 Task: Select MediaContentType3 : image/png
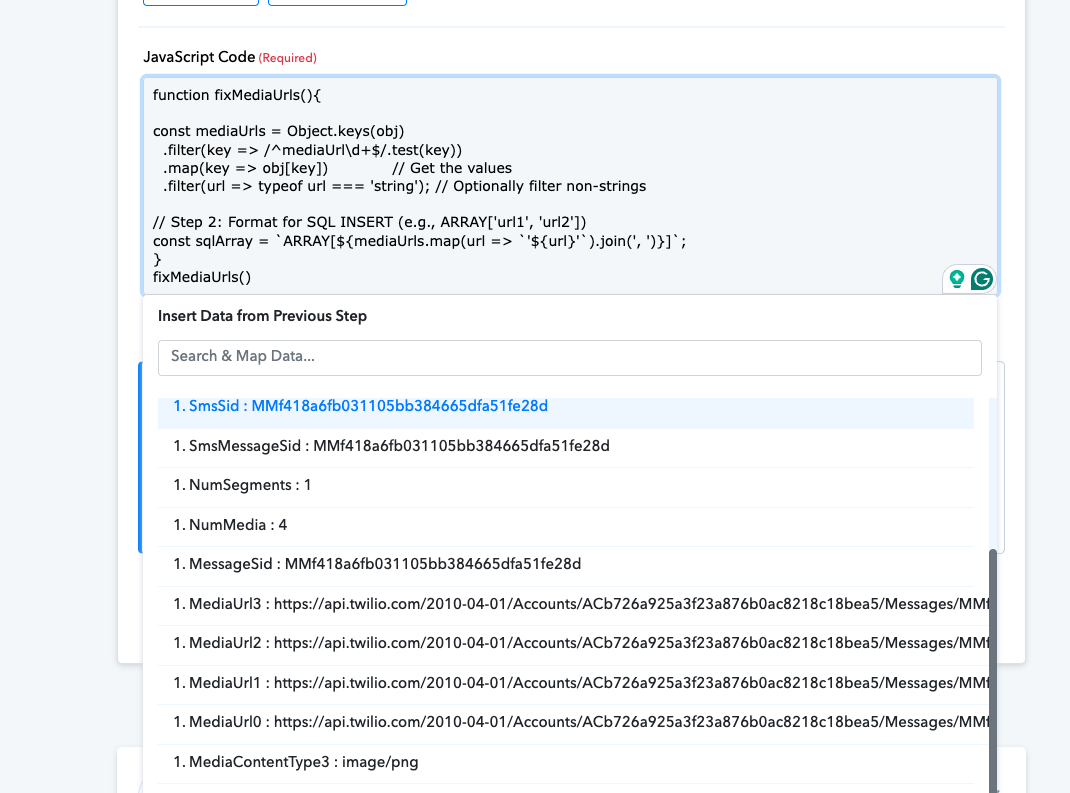point(566,762)
